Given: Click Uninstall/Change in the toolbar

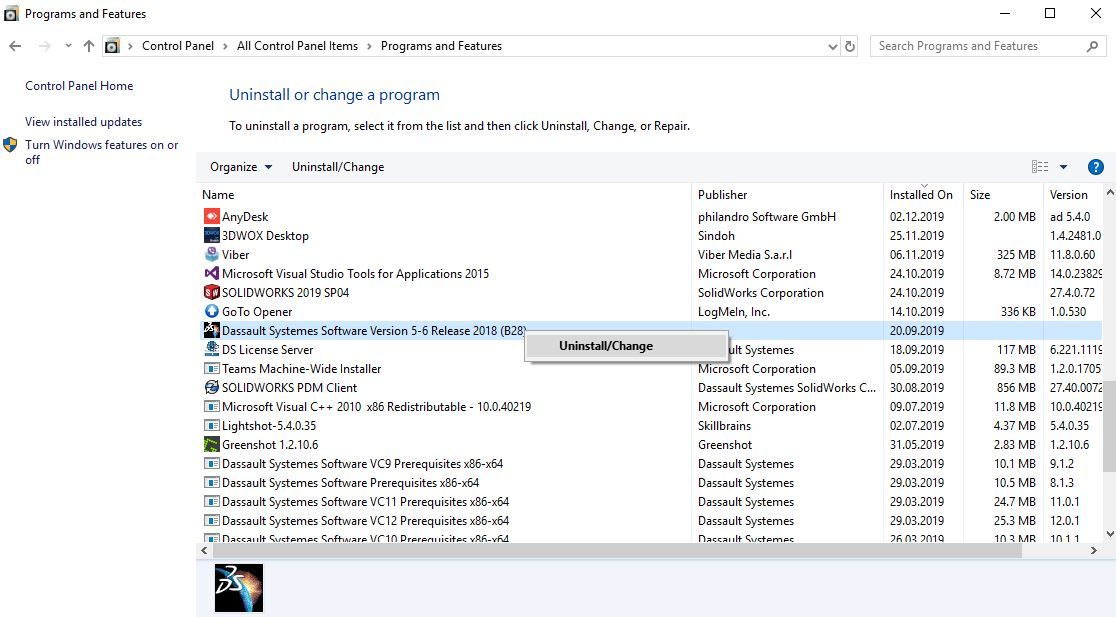Looking at the screenshot, I should pyautogui.click(x=337, y=167).
